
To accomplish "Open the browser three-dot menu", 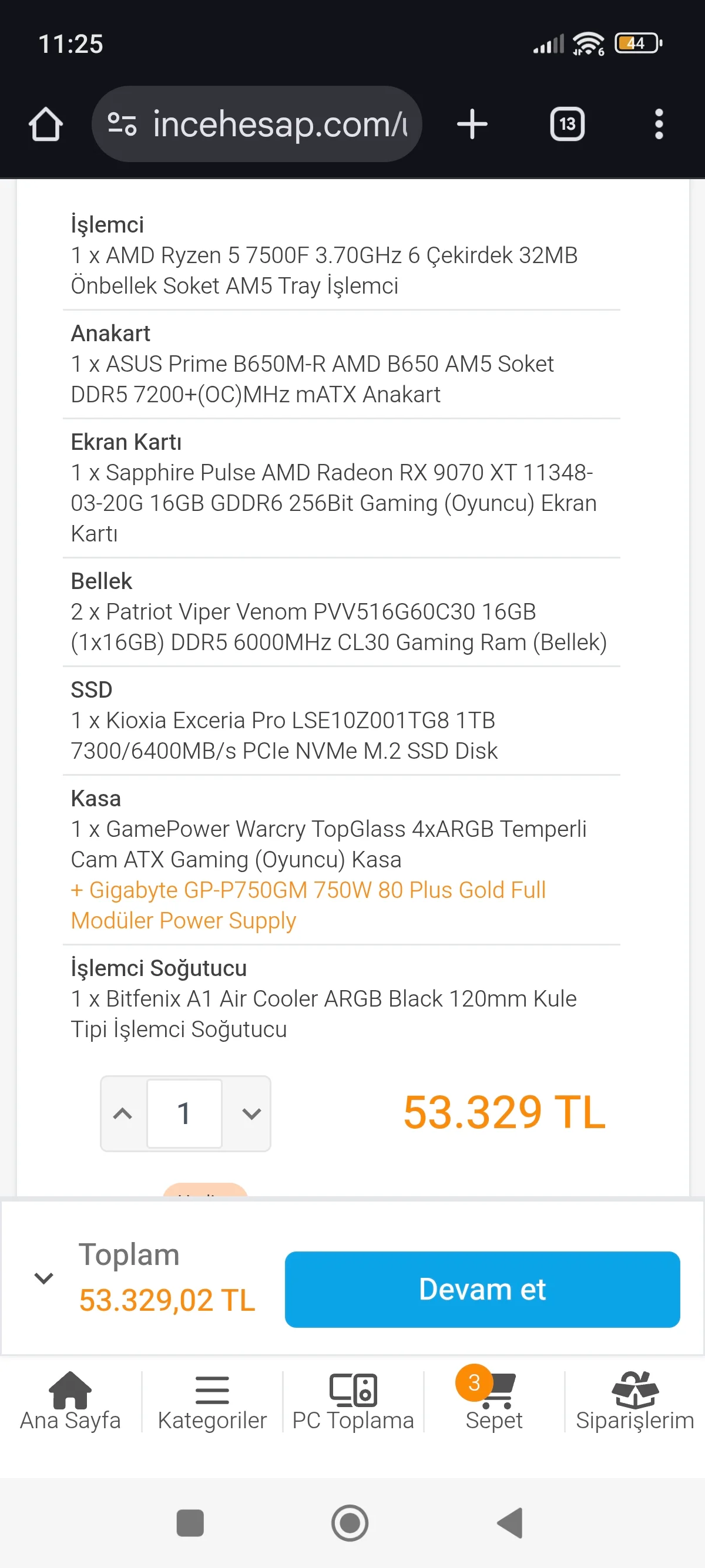I will point(658,124).
